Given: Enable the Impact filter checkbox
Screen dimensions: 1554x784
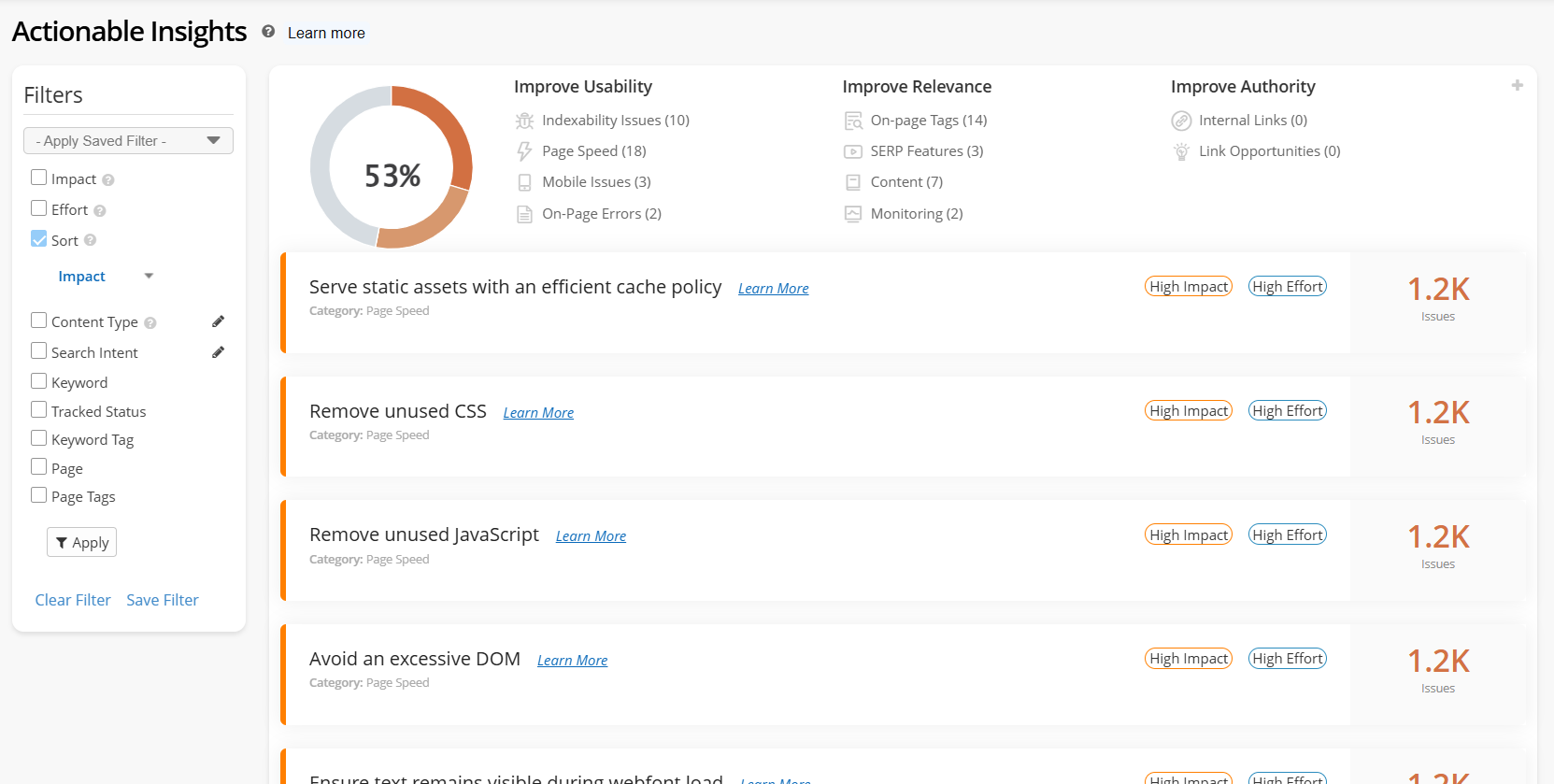Looking at the screenshot, I should [39, 178].
